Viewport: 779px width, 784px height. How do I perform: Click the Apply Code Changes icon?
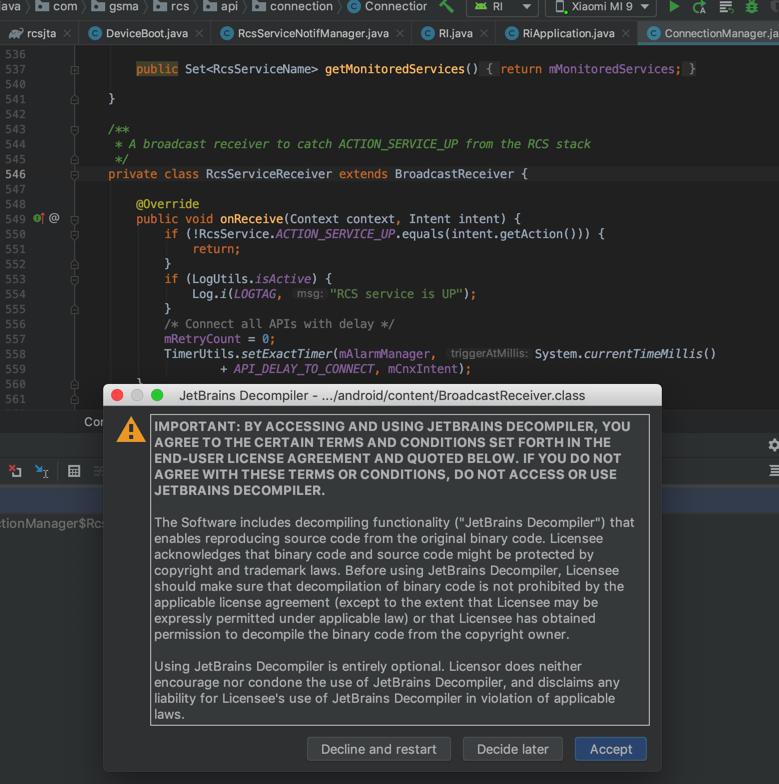pos(726,7)
